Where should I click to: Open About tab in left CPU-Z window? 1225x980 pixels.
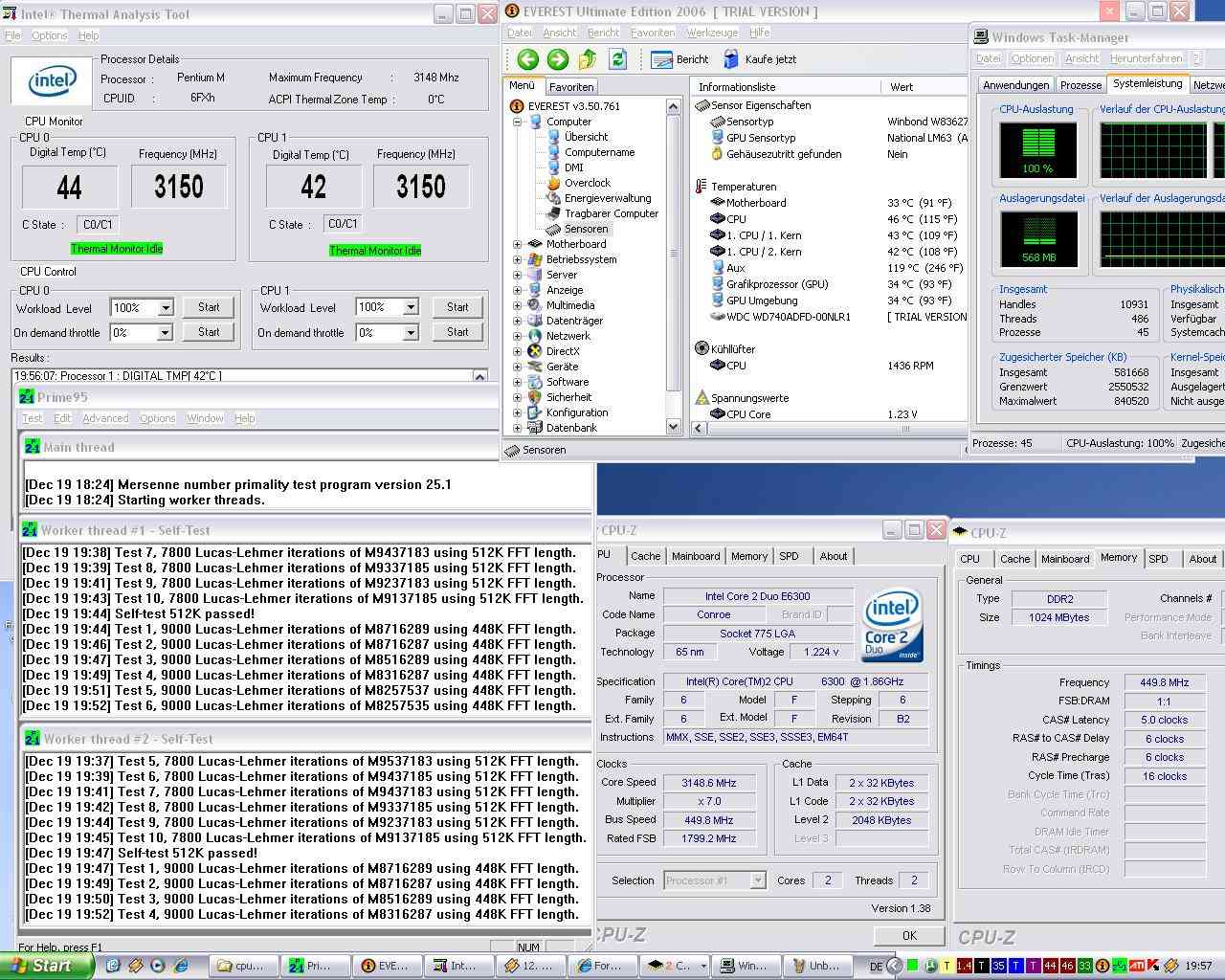pos(833,556)
